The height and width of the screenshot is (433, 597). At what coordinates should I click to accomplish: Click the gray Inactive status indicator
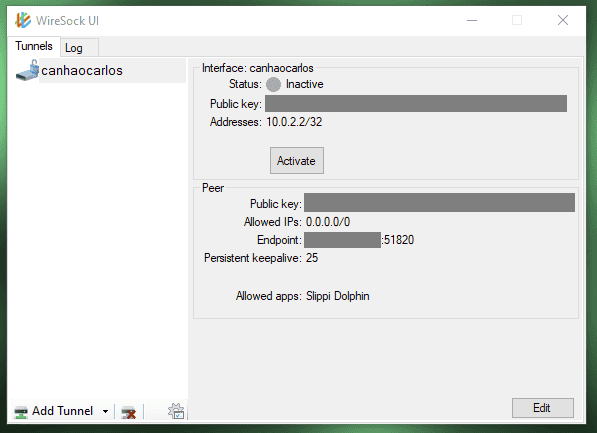click(273, 84)
